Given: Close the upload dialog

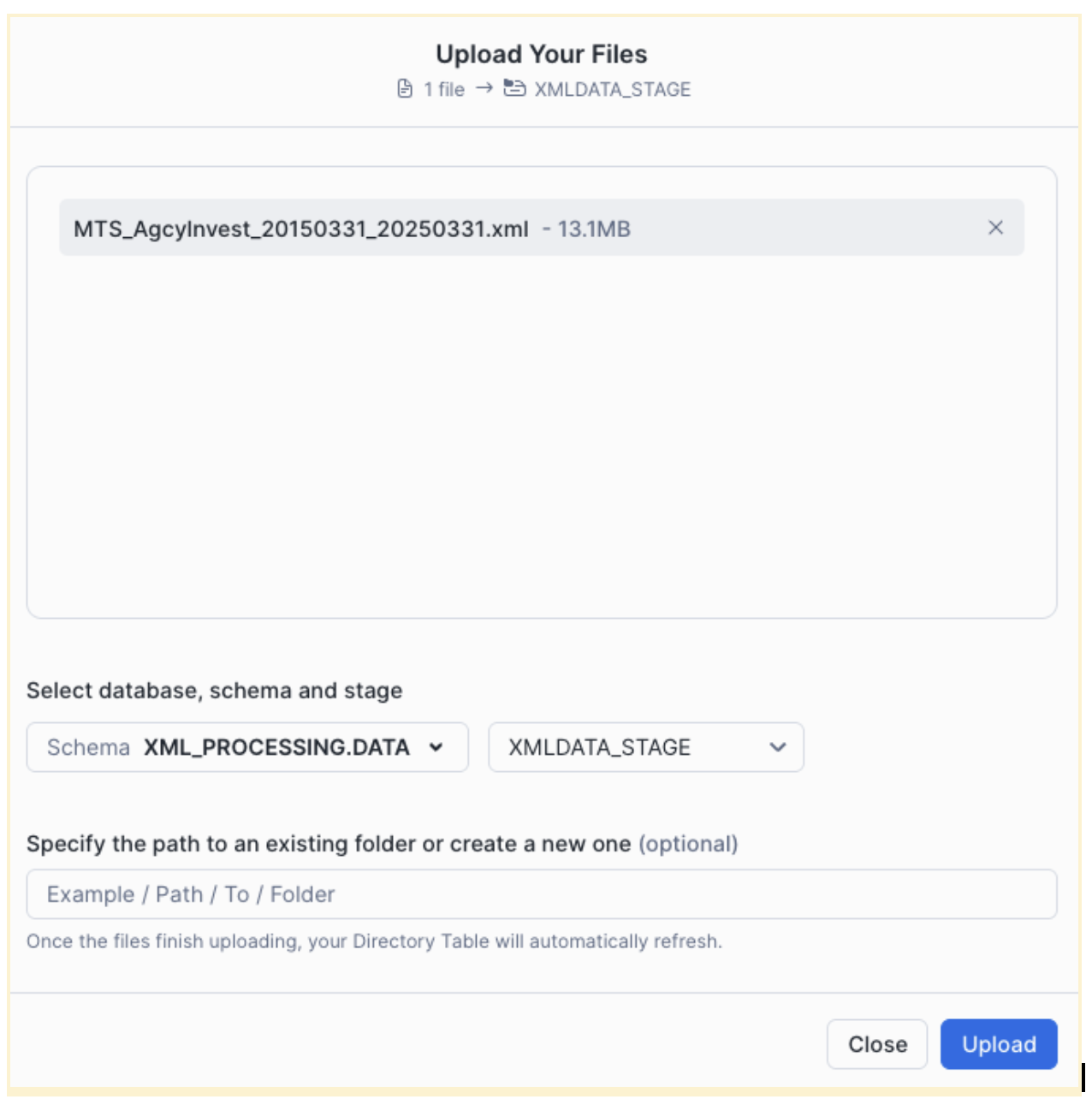Looking at the screenshot, I should pyautogui.click(x=877, y=1044).
